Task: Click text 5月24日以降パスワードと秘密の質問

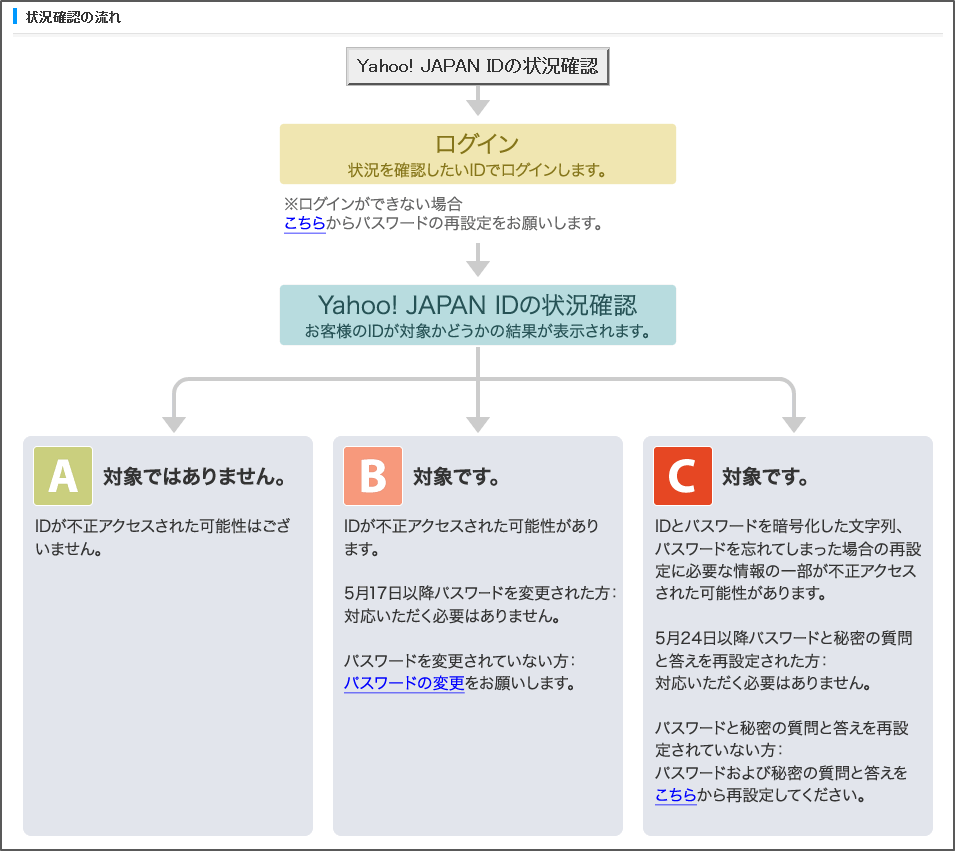Action: coord(783,638)
